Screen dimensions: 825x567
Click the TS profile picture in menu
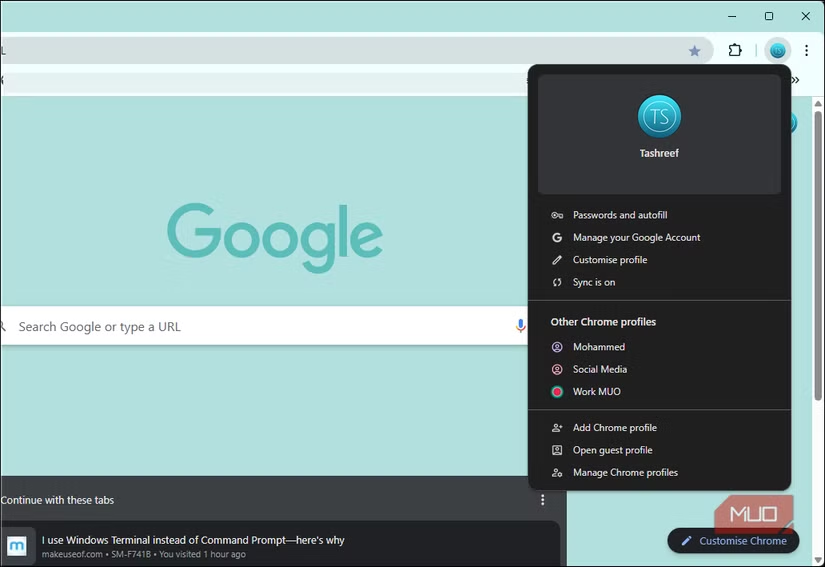click(659, 117)
